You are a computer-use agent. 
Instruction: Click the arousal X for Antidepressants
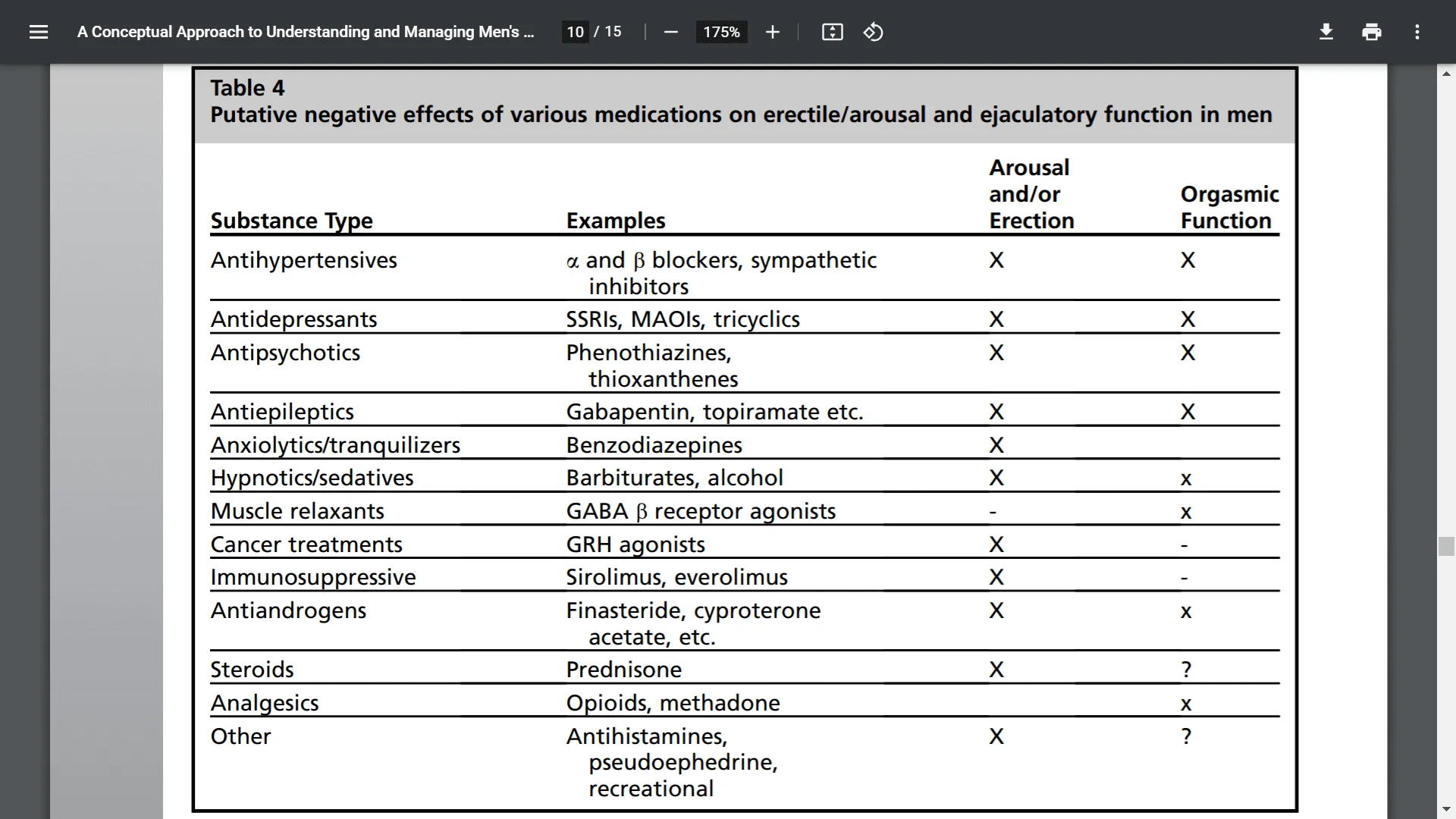click(996, 319)
